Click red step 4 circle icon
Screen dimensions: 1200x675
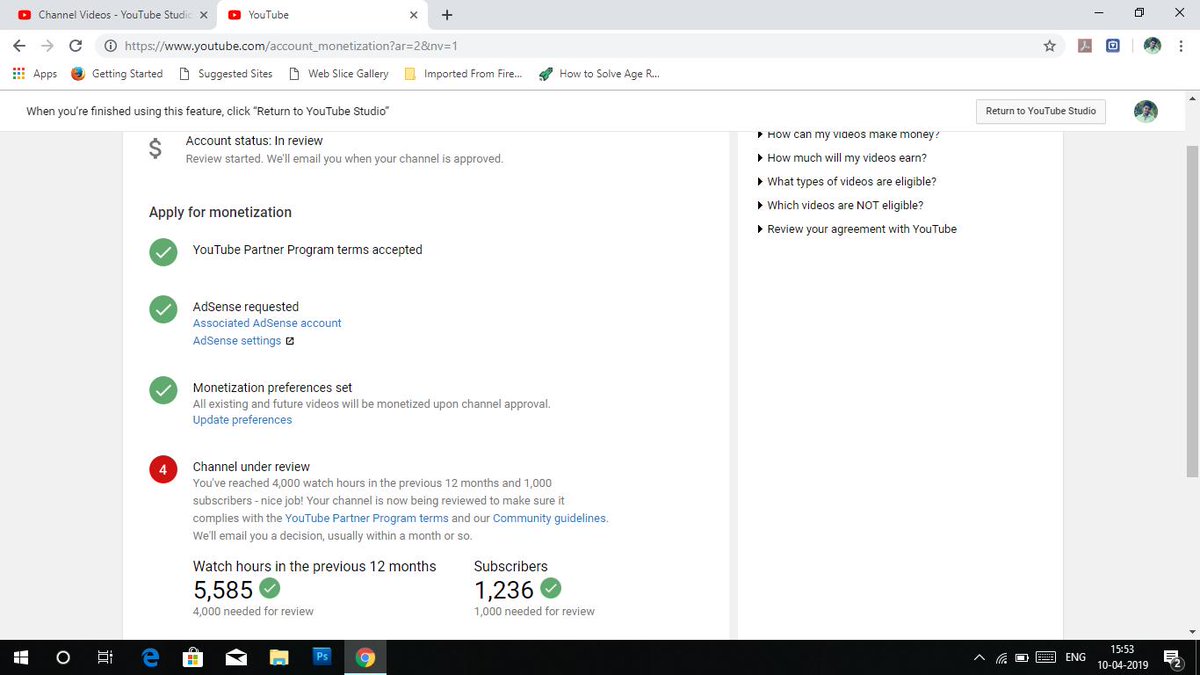click(x=163, y=469)
